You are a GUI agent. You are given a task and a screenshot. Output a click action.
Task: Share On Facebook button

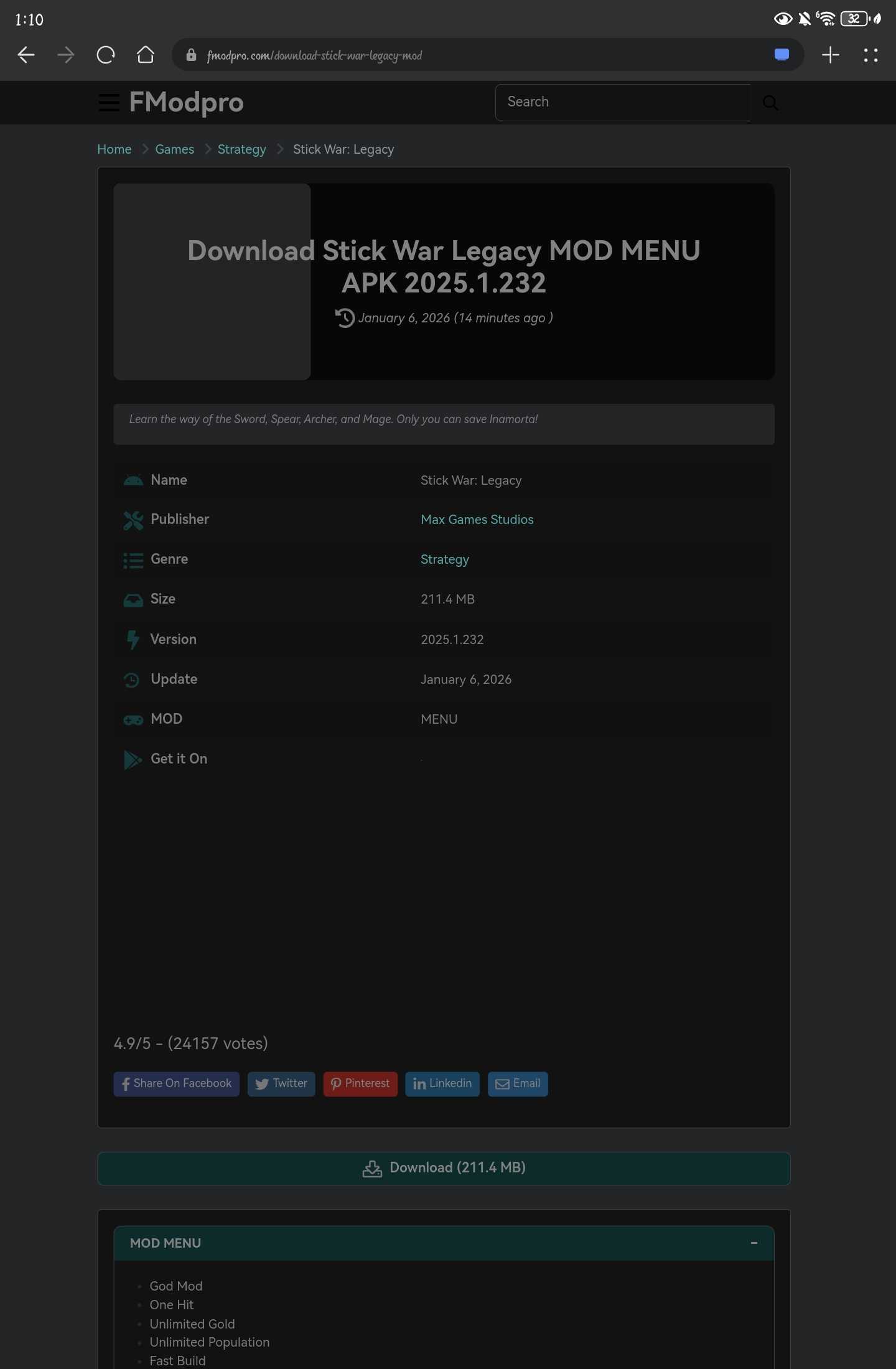[176, 1083]
